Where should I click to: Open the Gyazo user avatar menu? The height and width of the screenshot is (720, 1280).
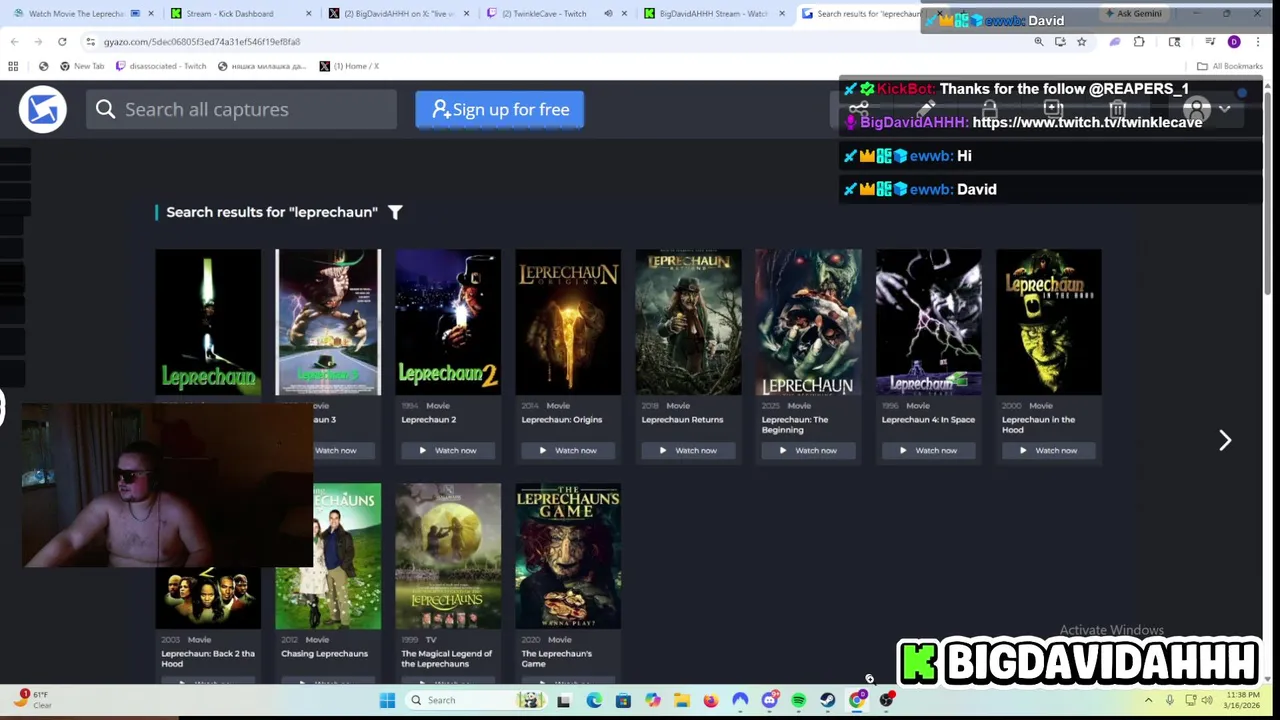point(1197,109)
